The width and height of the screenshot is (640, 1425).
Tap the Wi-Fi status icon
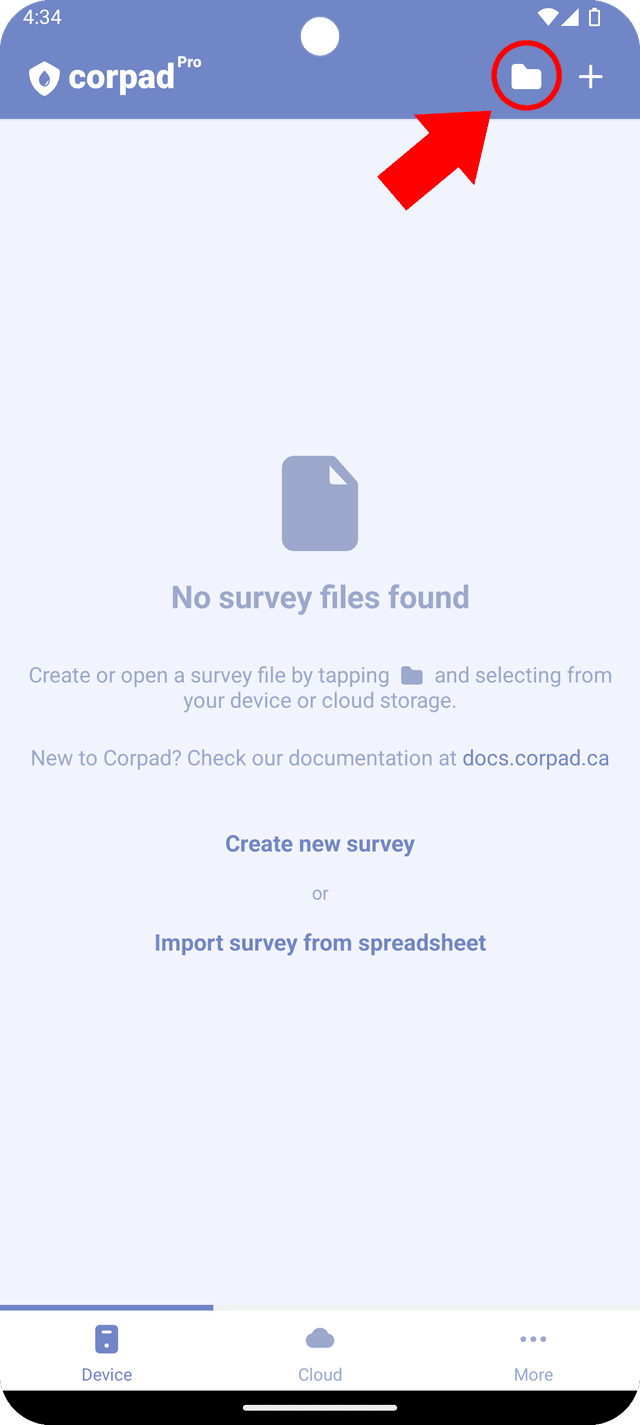click(x=548, y=17)
